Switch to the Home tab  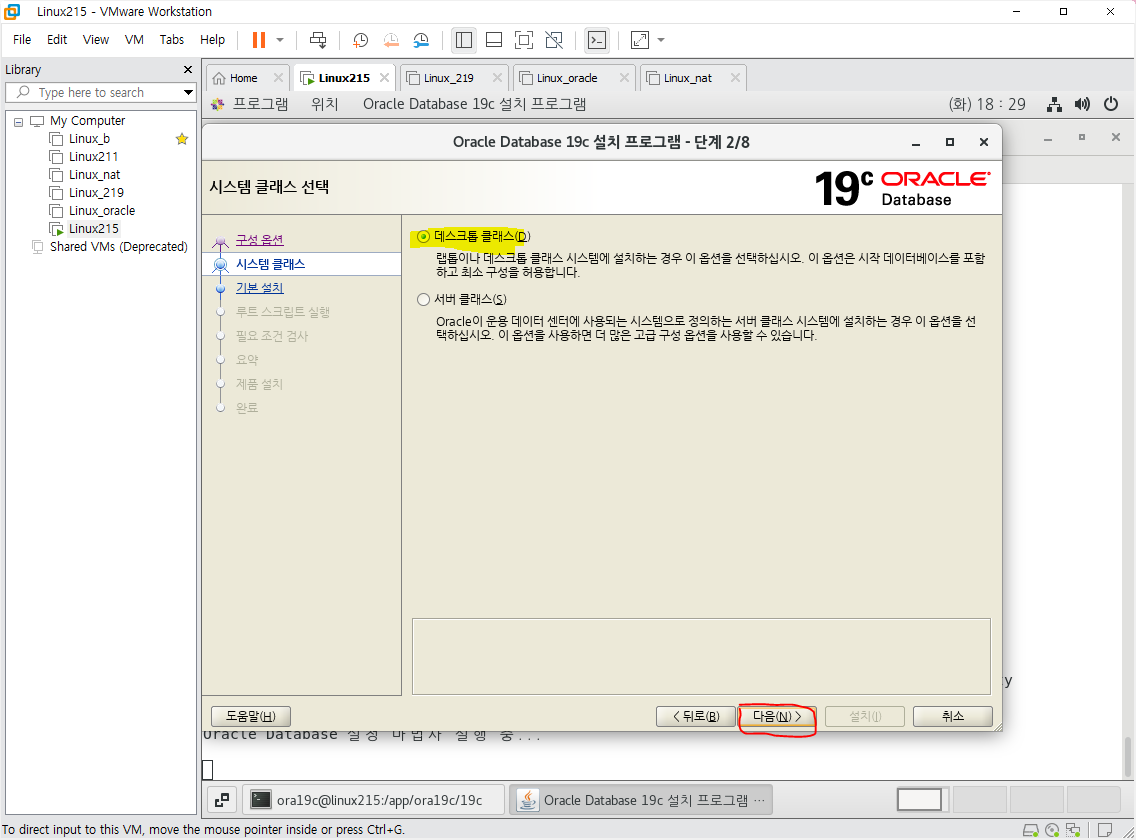(x=243, y=78)
